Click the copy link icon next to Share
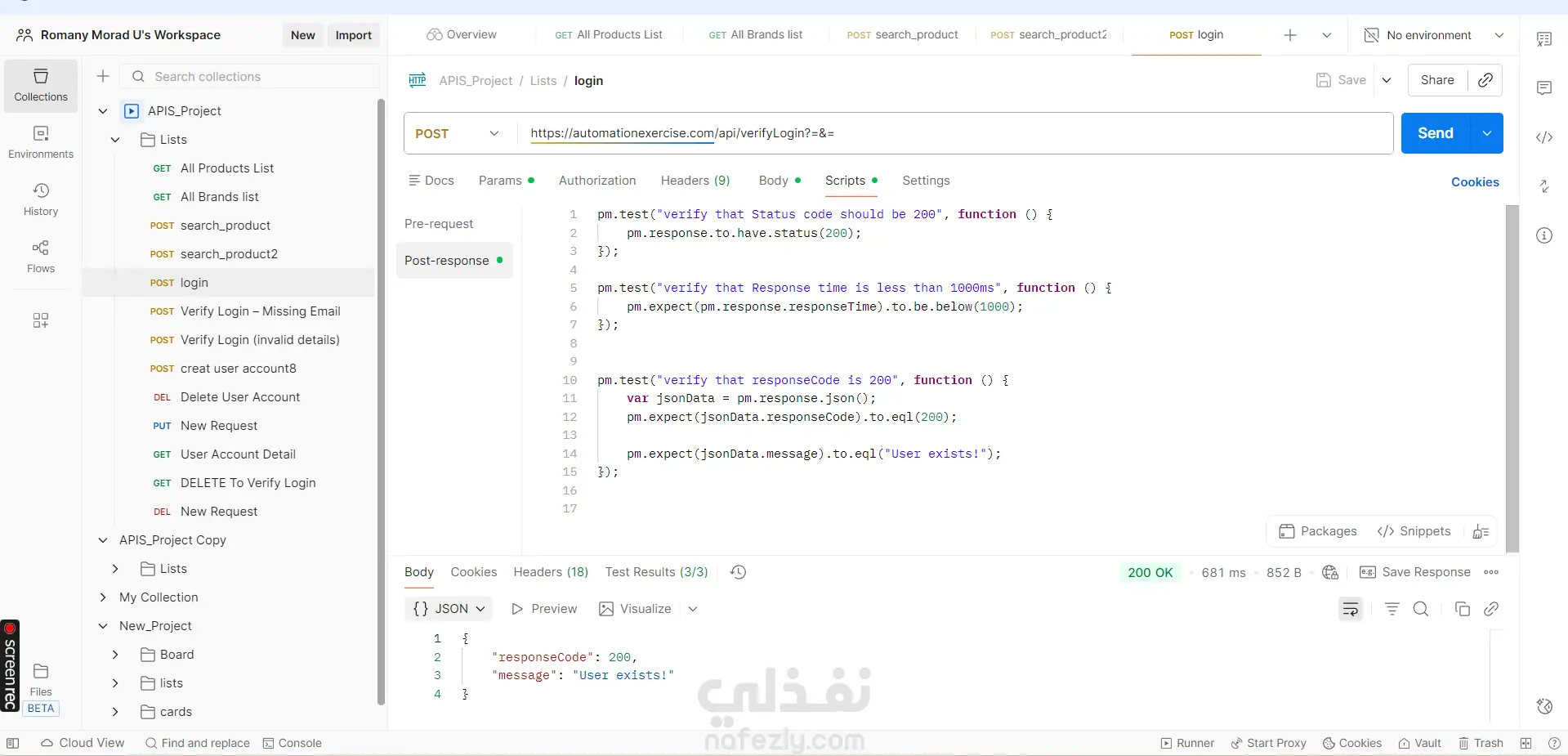This screenshot has height=756, width=1568. [1485, 80]
